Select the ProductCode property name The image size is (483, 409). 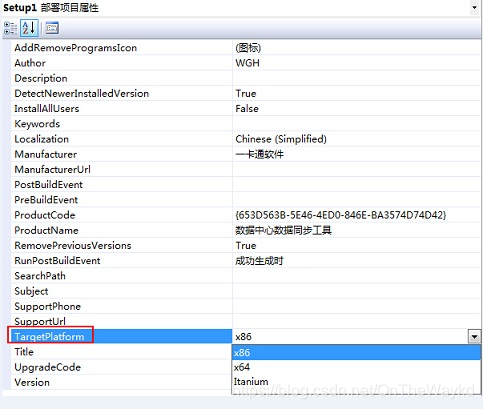click(45, 215)
